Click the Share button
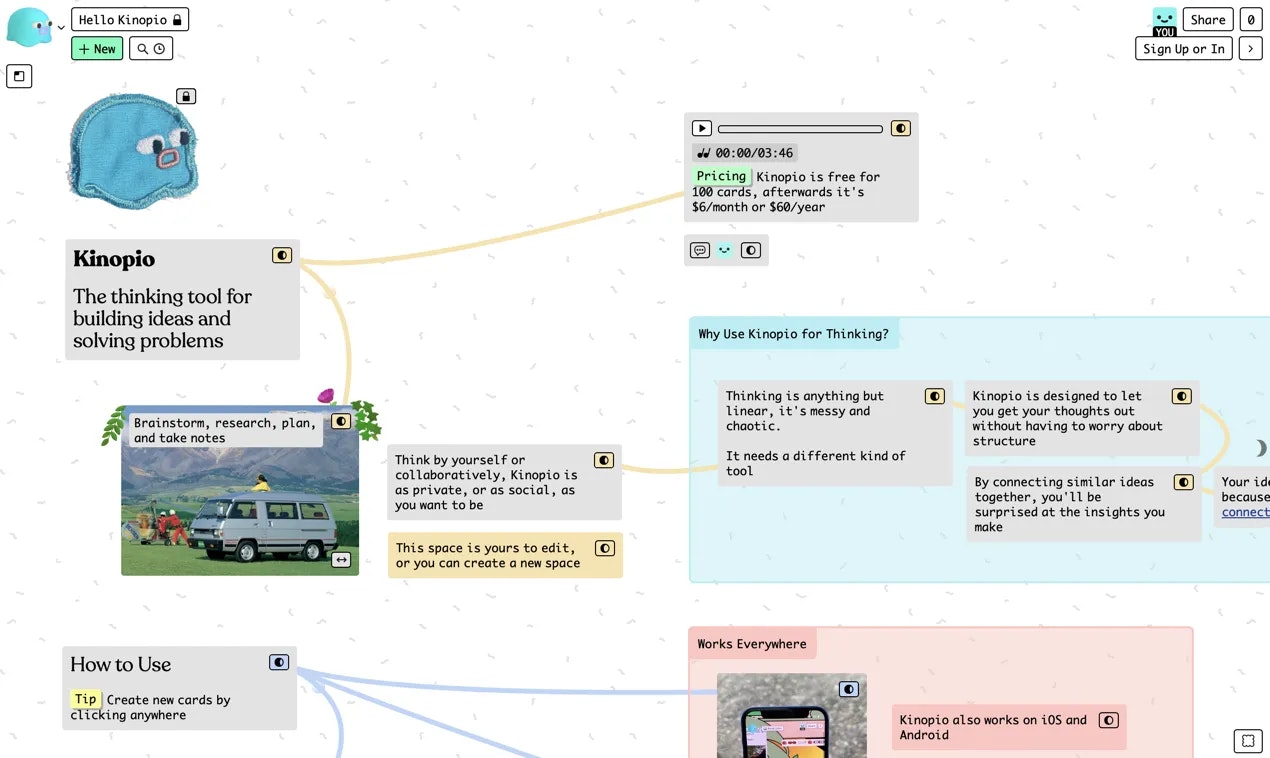The image size is (1270, 758). 1208,19
